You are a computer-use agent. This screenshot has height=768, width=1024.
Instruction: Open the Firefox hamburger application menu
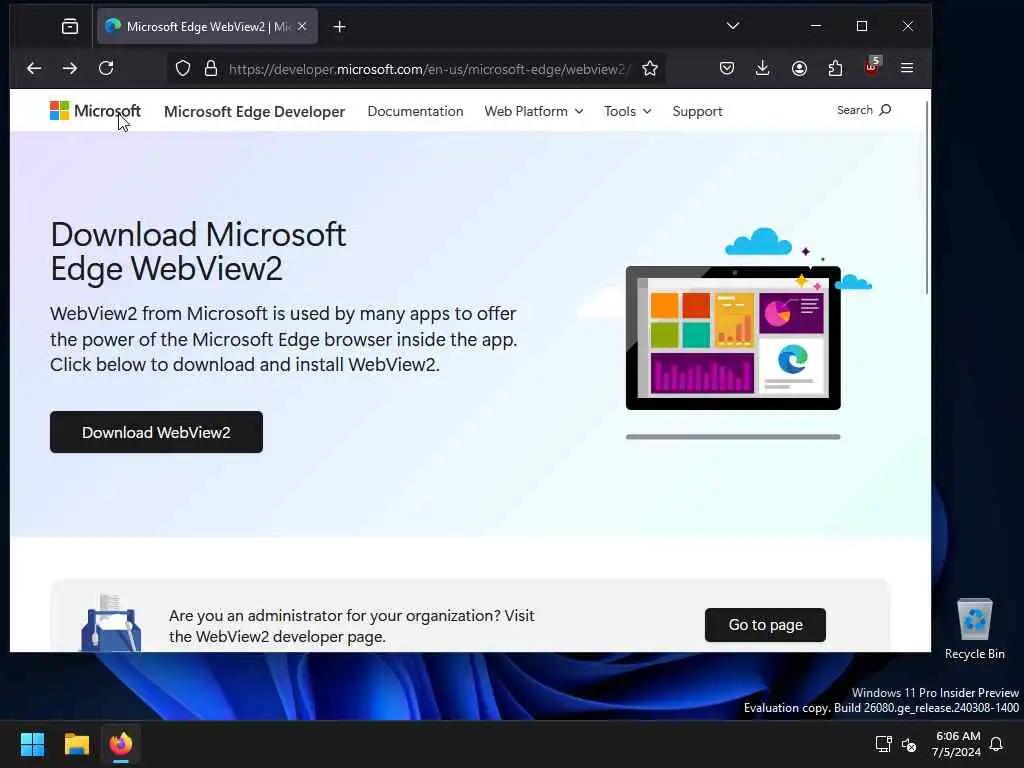[x=907, y=68]
